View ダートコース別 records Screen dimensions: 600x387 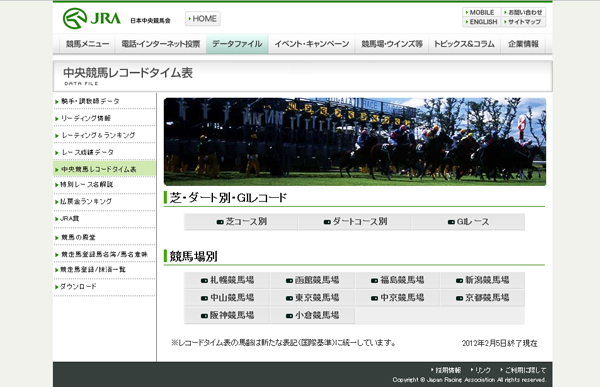pyautogui.click(x=355, y=222)
